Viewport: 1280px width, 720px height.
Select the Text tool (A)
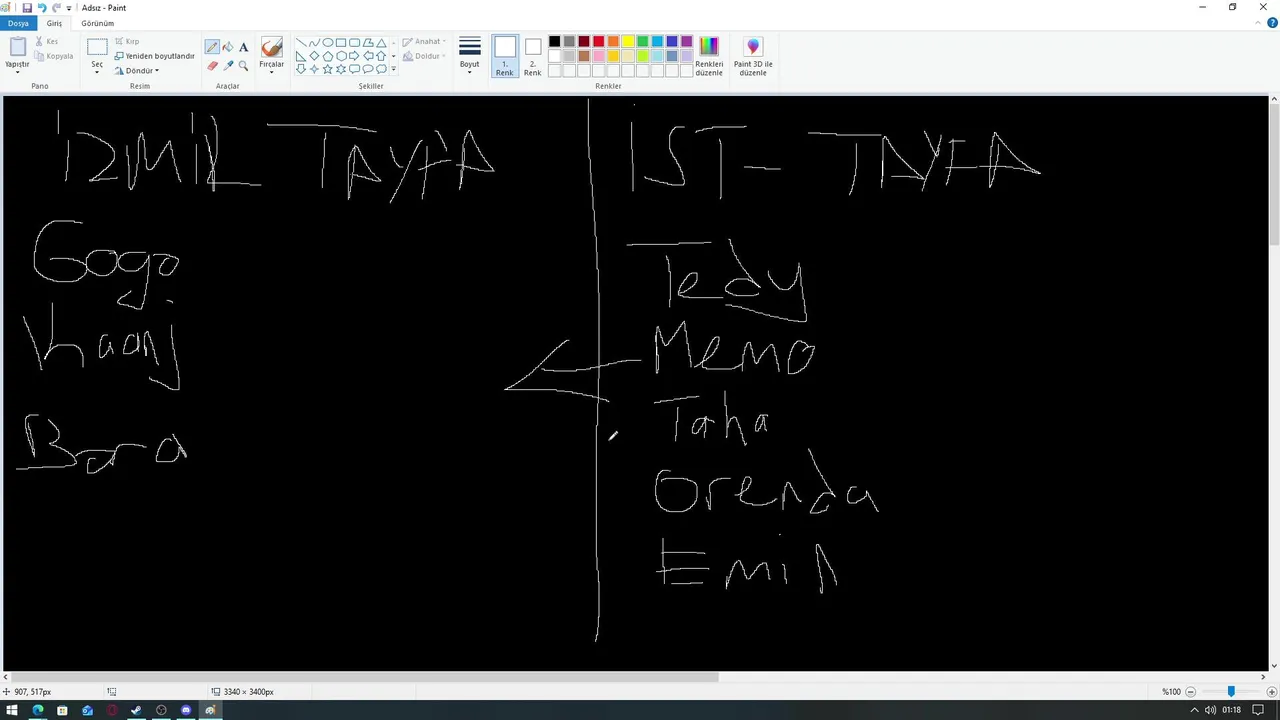pyautogui.click(x=243, y=47)
